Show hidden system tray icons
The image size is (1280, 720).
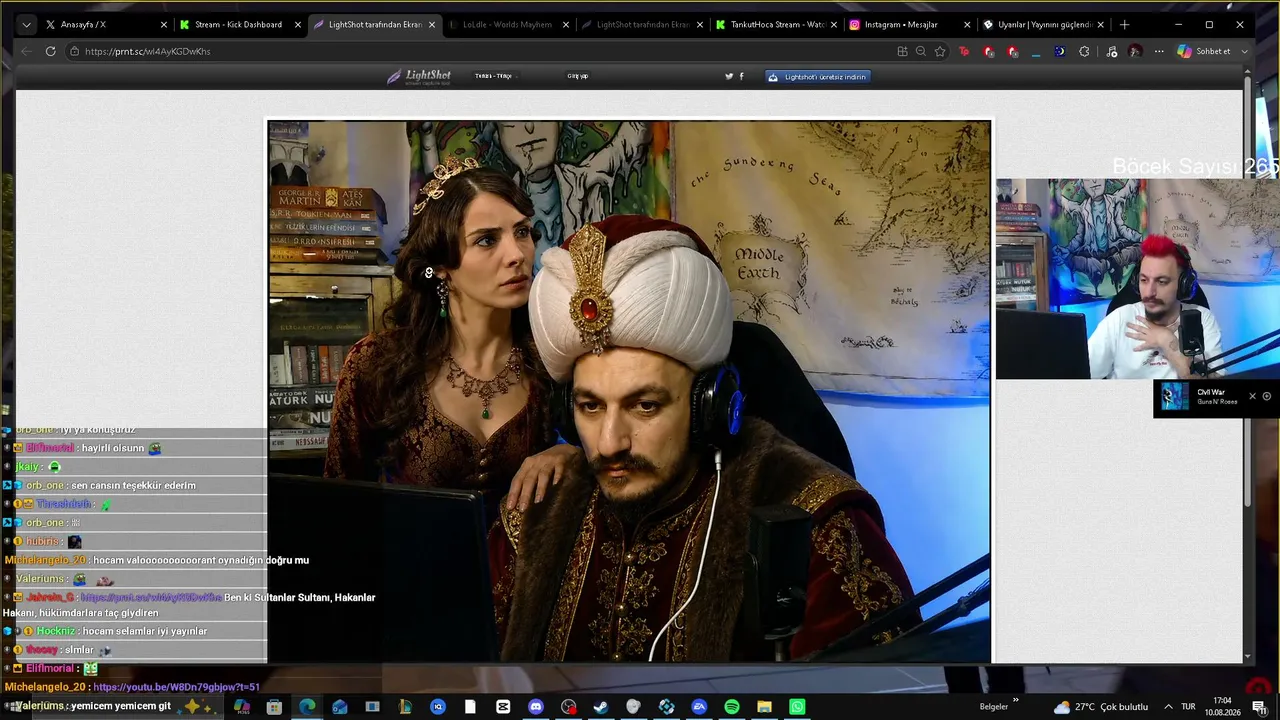[1167, 707]
